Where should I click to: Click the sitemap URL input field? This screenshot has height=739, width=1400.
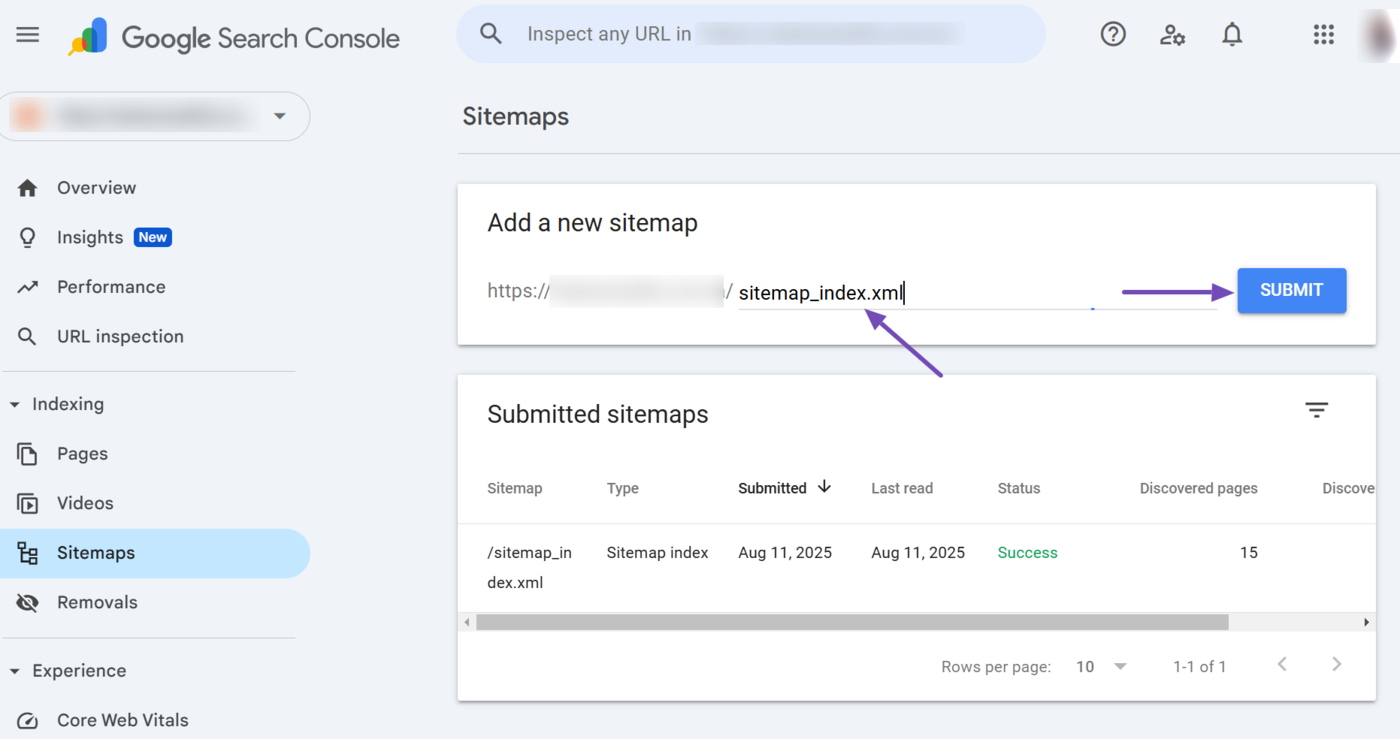975,293
